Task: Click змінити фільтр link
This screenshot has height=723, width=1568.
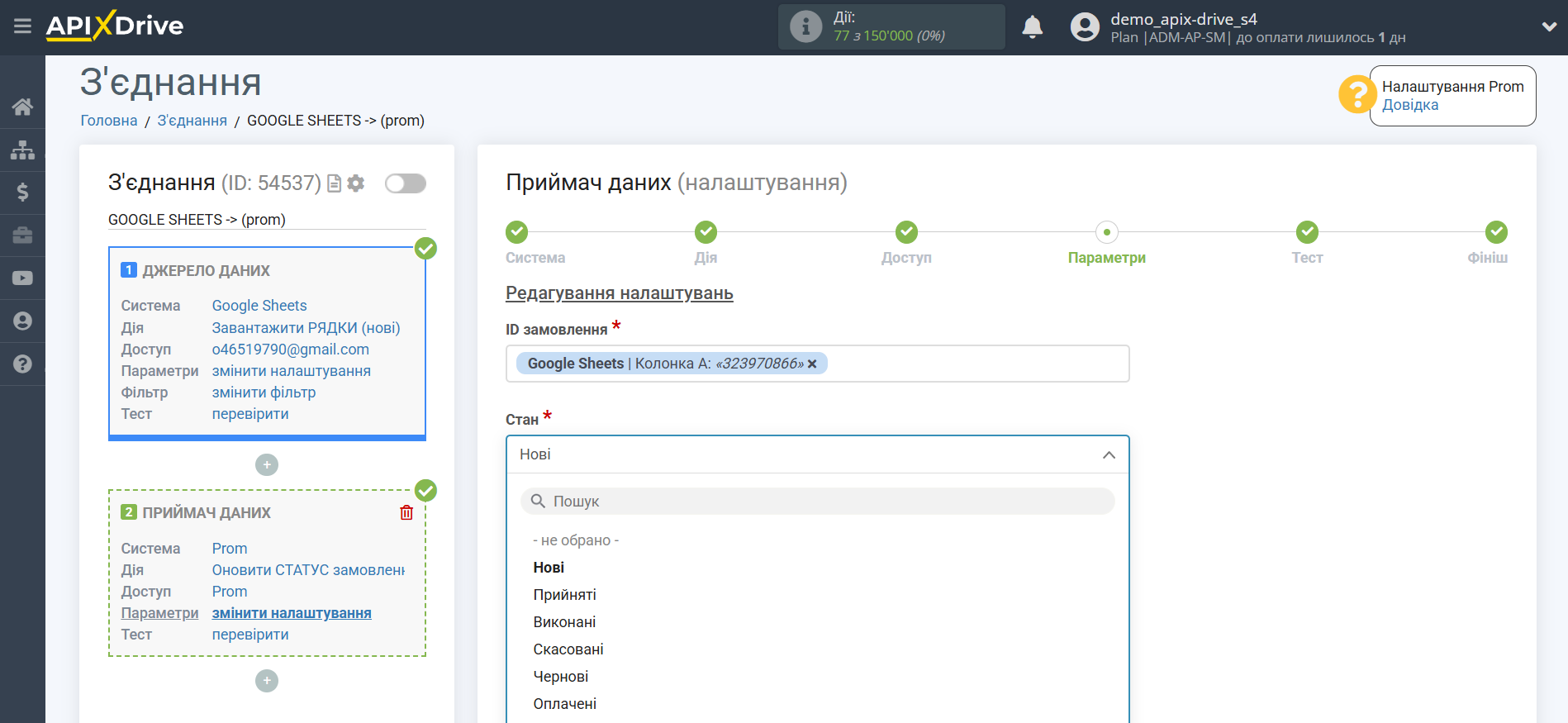Action: coord(264,392)
